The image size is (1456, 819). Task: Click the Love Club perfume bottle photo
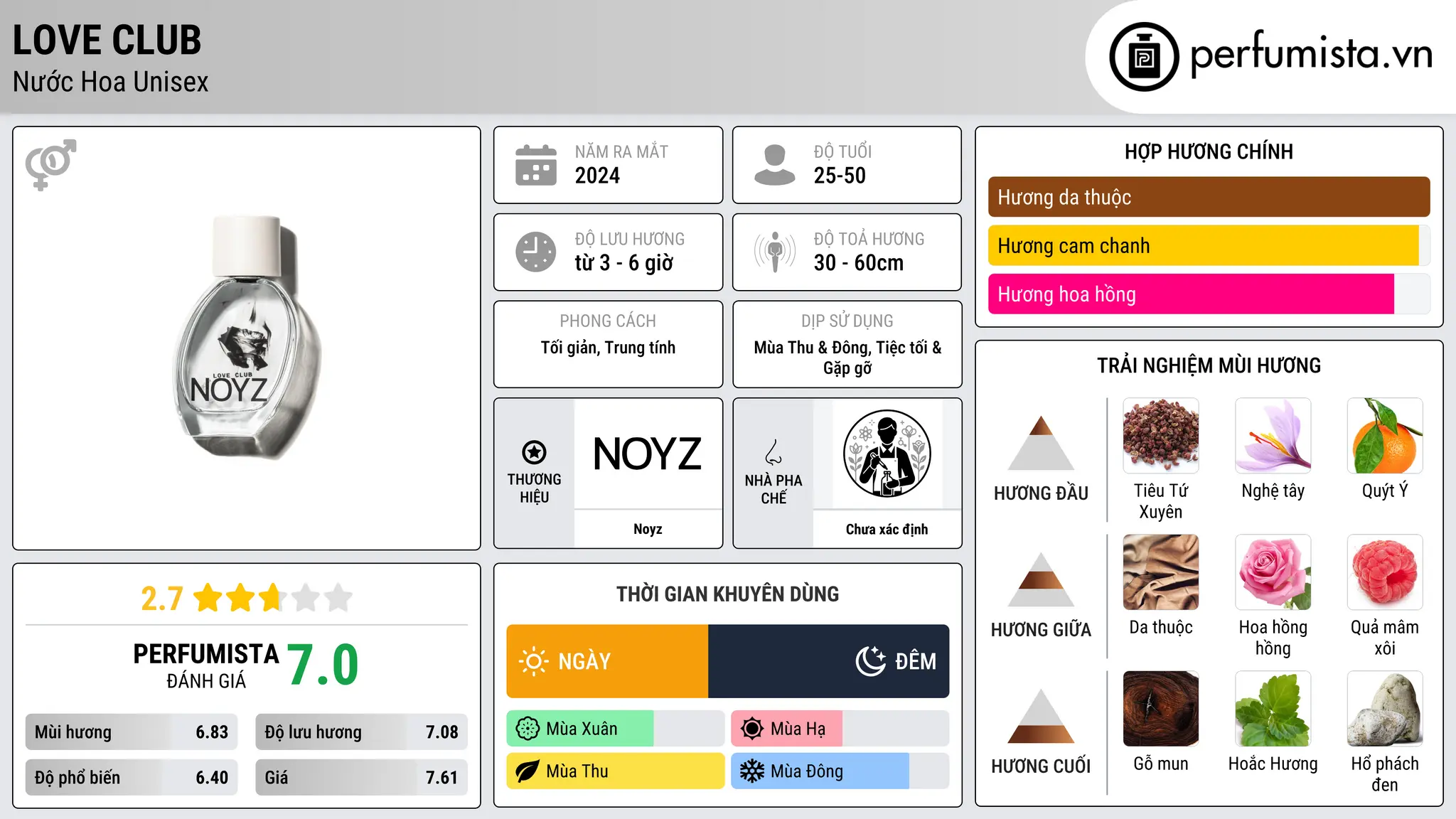pyautogui.click(x=247, y=338)
